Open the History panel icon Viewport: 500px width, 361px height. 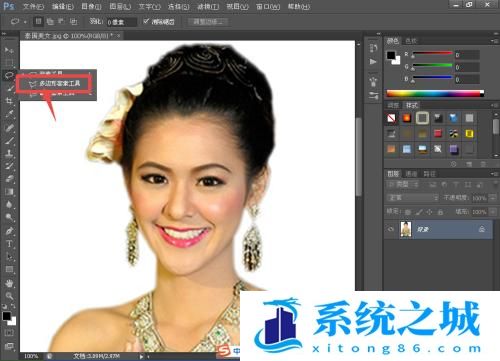point(373,48)
